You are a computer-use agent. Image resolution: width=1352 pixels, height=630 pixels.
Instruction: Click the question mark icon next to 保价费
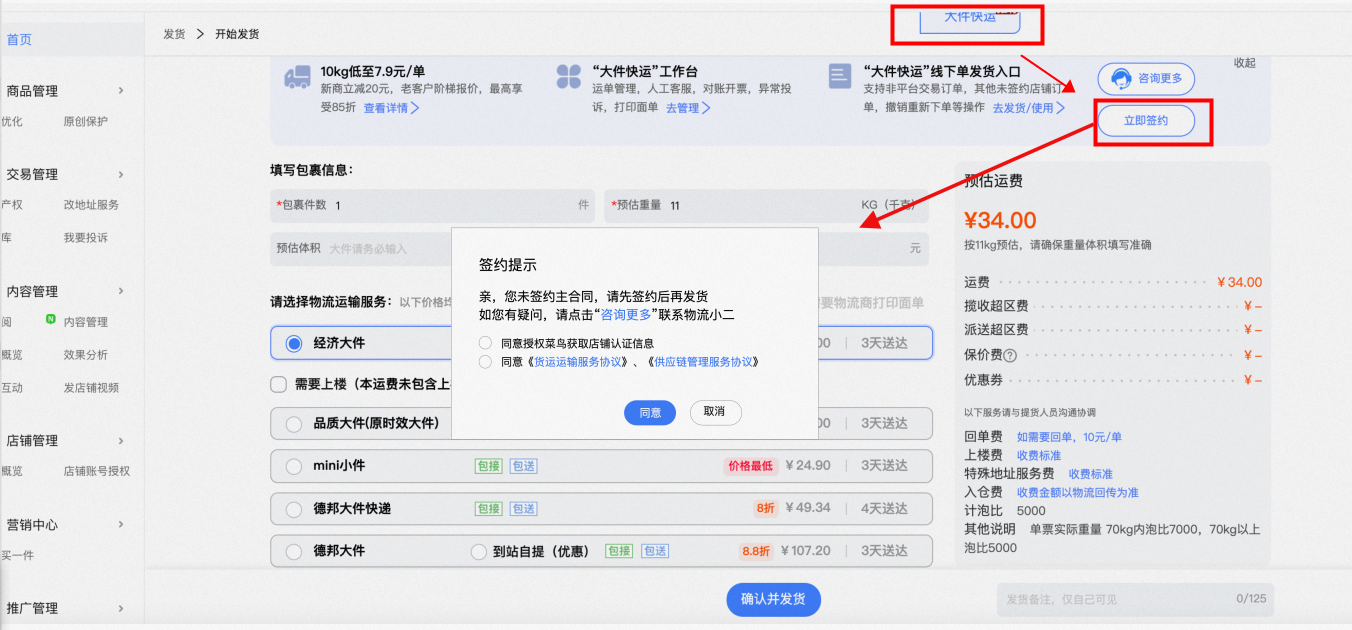pos(1010,355)
